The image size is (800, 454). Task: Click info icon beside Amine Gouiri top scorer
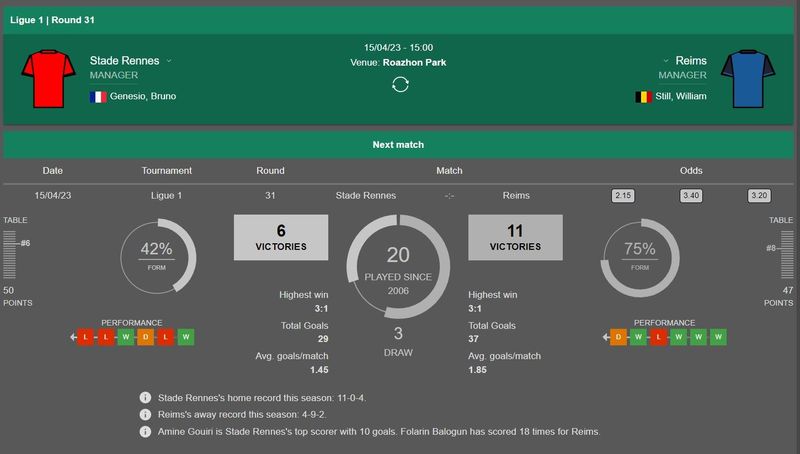coord(145,432)
